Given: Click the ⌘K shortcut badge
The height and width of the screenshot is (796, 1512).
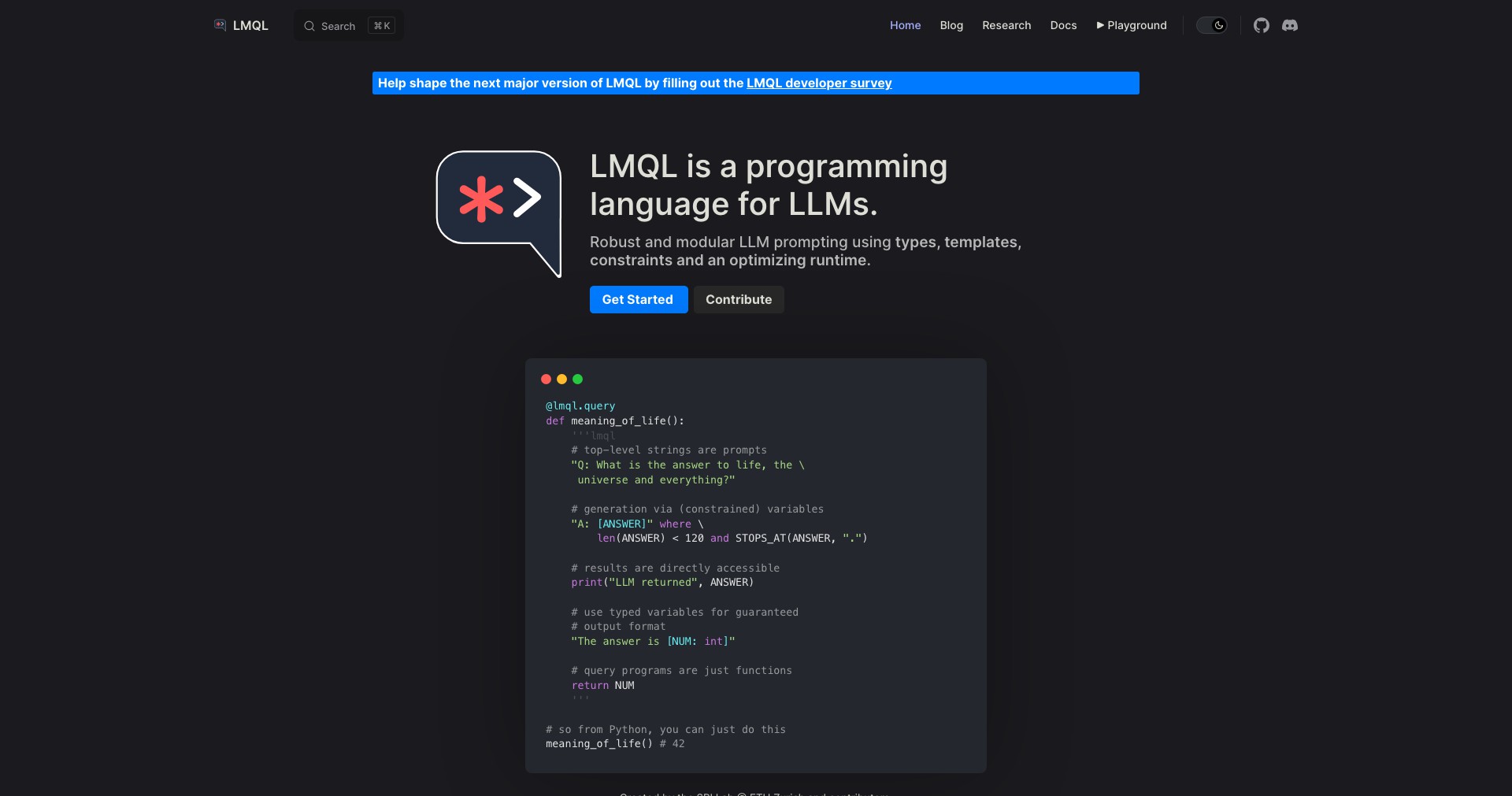Looking at the screenshot, I should [x=382, y=26].
